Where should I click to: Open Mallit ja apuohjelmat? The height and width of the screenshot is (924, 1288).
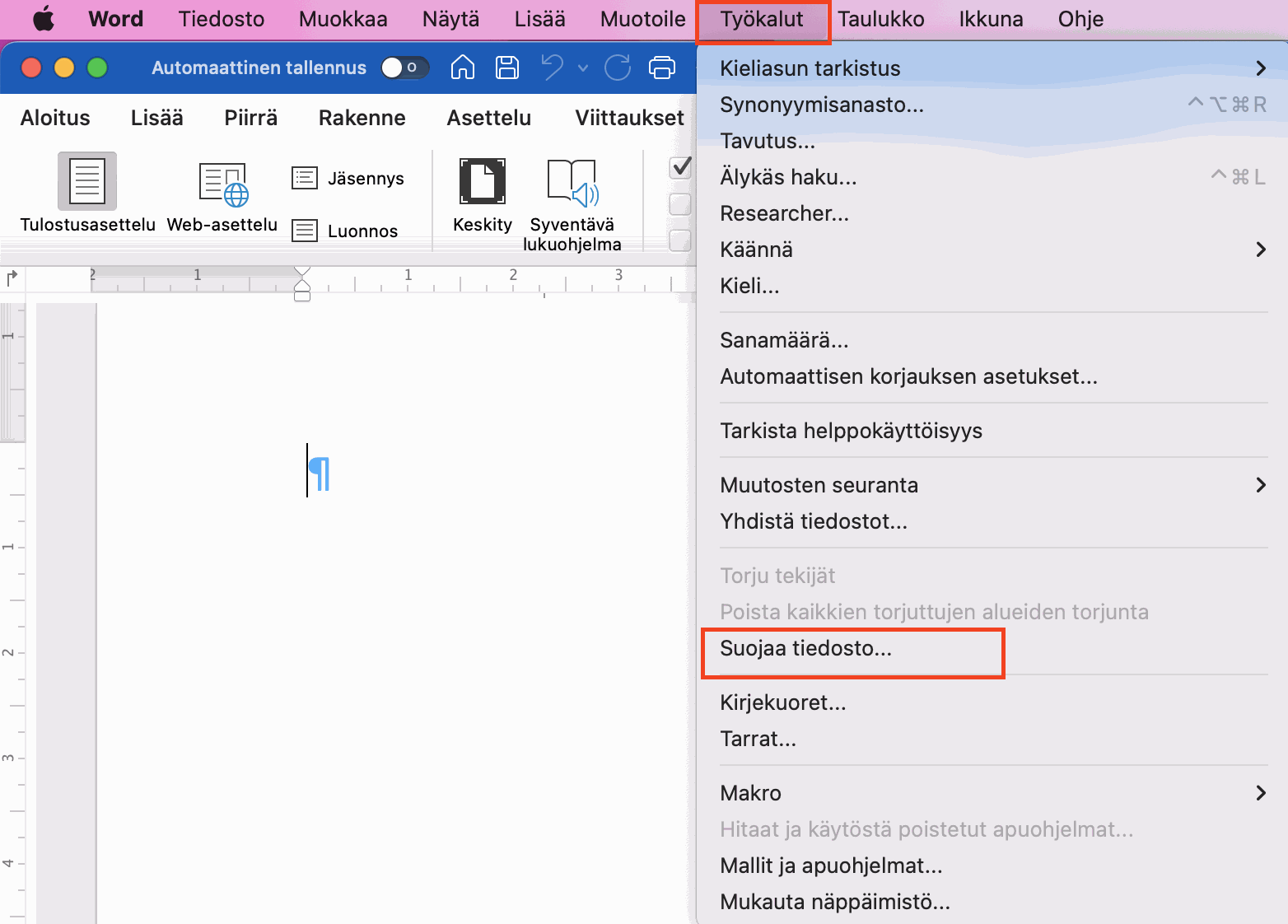coord(992,866)
